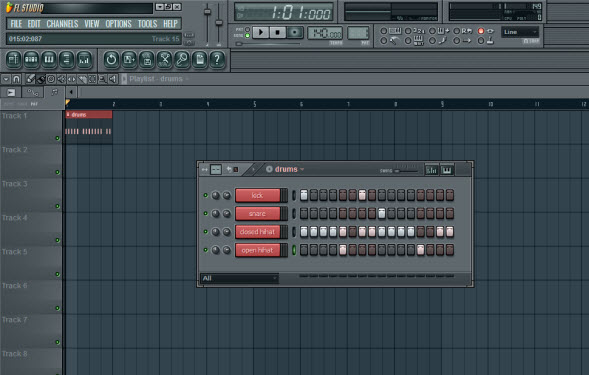The image size is (589, 375).
Task: Select the paint brush tool in Playlist
Action: [41, 79]
